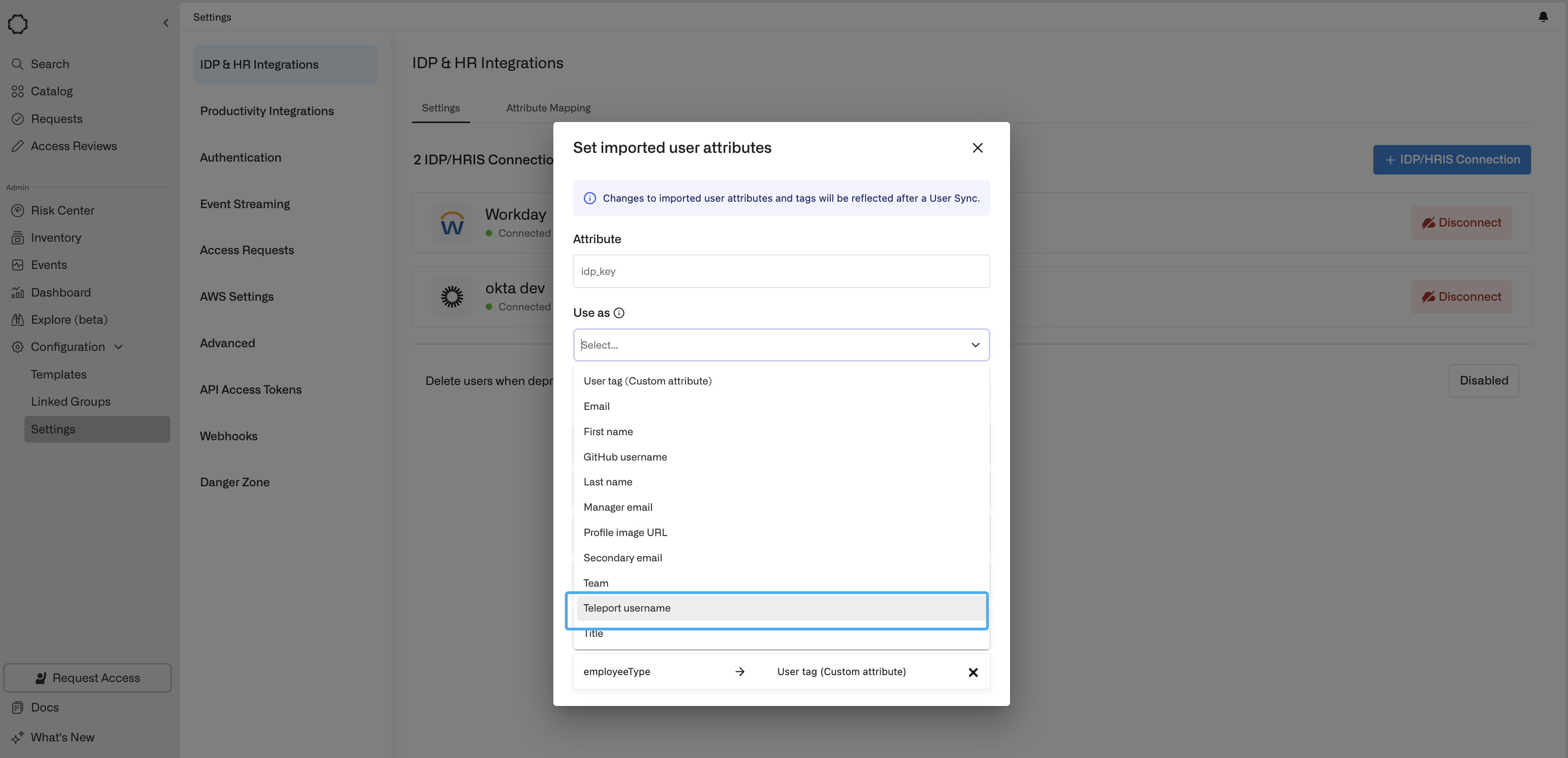Collapse the Configuration section chevron
This screenshot has height=758, width=1568.
[x=119, y=347]
